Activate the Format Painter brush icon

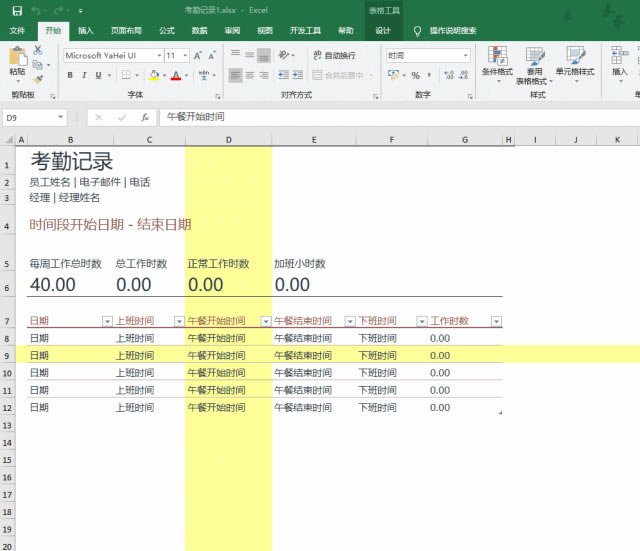coord(38,78)
